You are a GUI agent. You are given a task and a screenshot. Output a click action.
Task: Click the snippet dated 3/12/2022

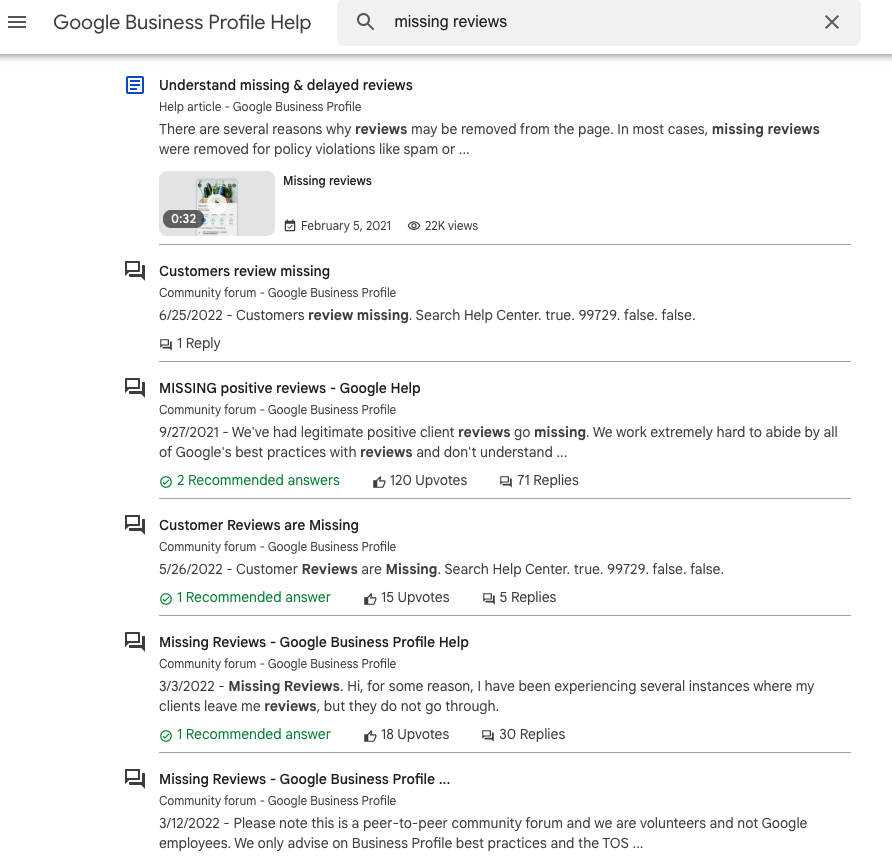[x=483, y=833]
